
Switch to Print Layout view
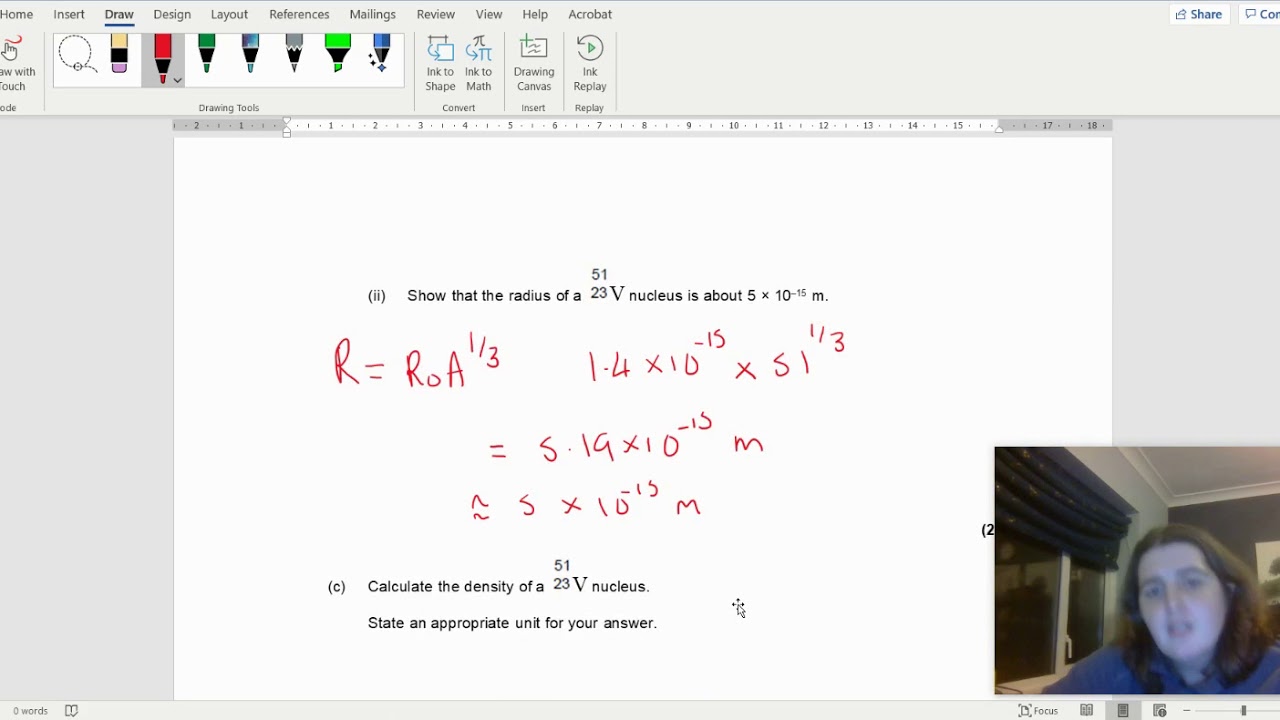tap(1123, 711)
